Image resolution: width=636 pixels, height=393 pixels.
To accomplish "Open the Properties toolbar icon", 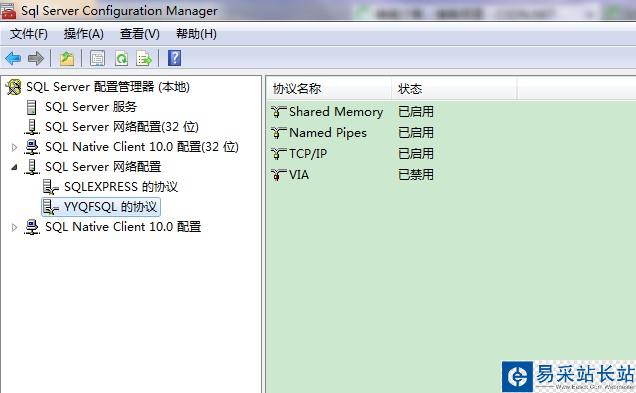I will 97,58.
